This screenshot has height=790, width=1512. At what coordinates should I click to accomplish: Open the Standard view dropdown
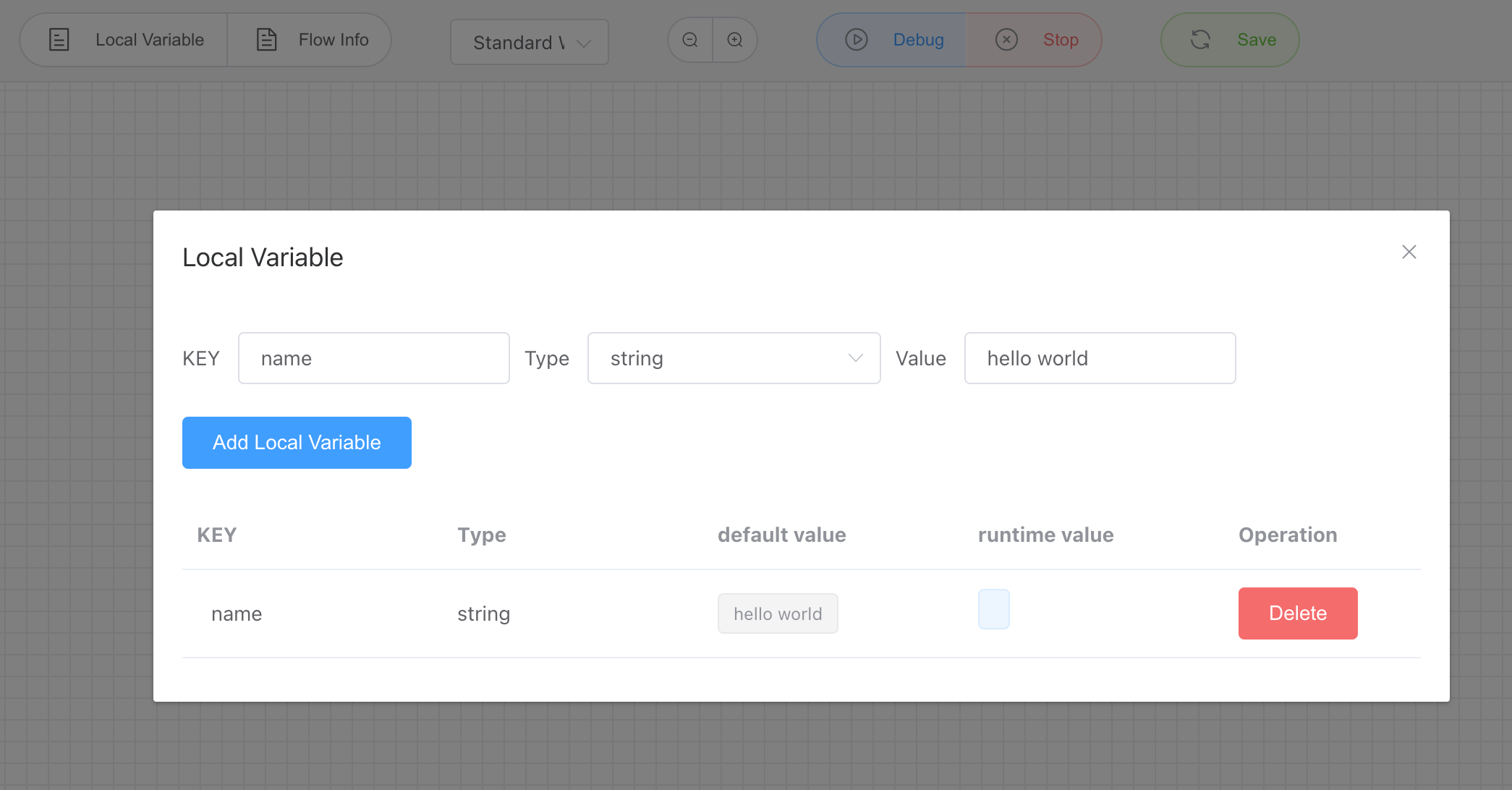(529, 43)
